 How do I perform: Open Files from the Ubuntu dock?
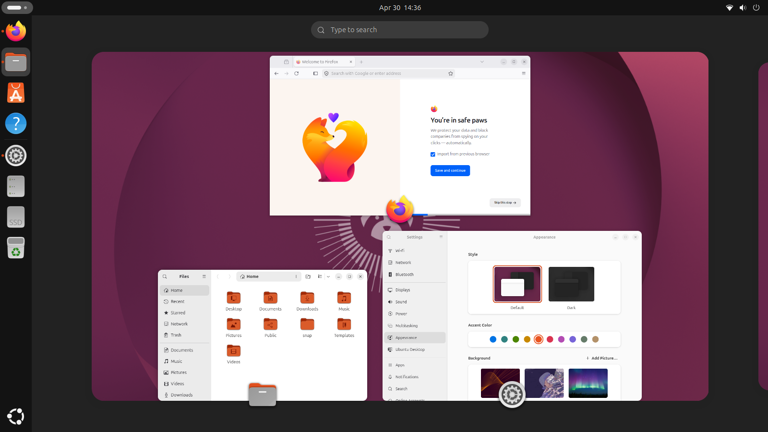(16, 62)
